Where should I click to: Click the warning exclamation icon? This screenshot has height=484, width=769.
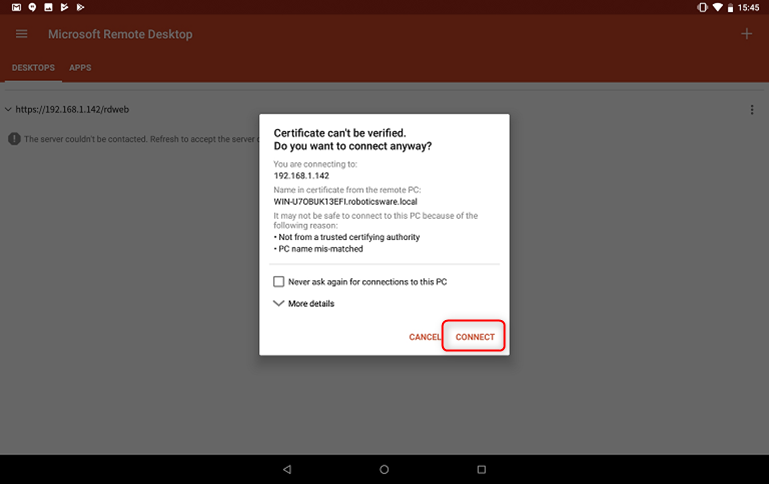(14, 139)
